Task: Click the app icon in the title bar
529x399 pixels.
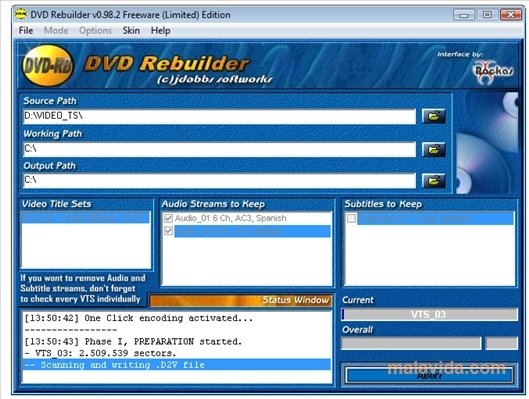Action: 21,14
